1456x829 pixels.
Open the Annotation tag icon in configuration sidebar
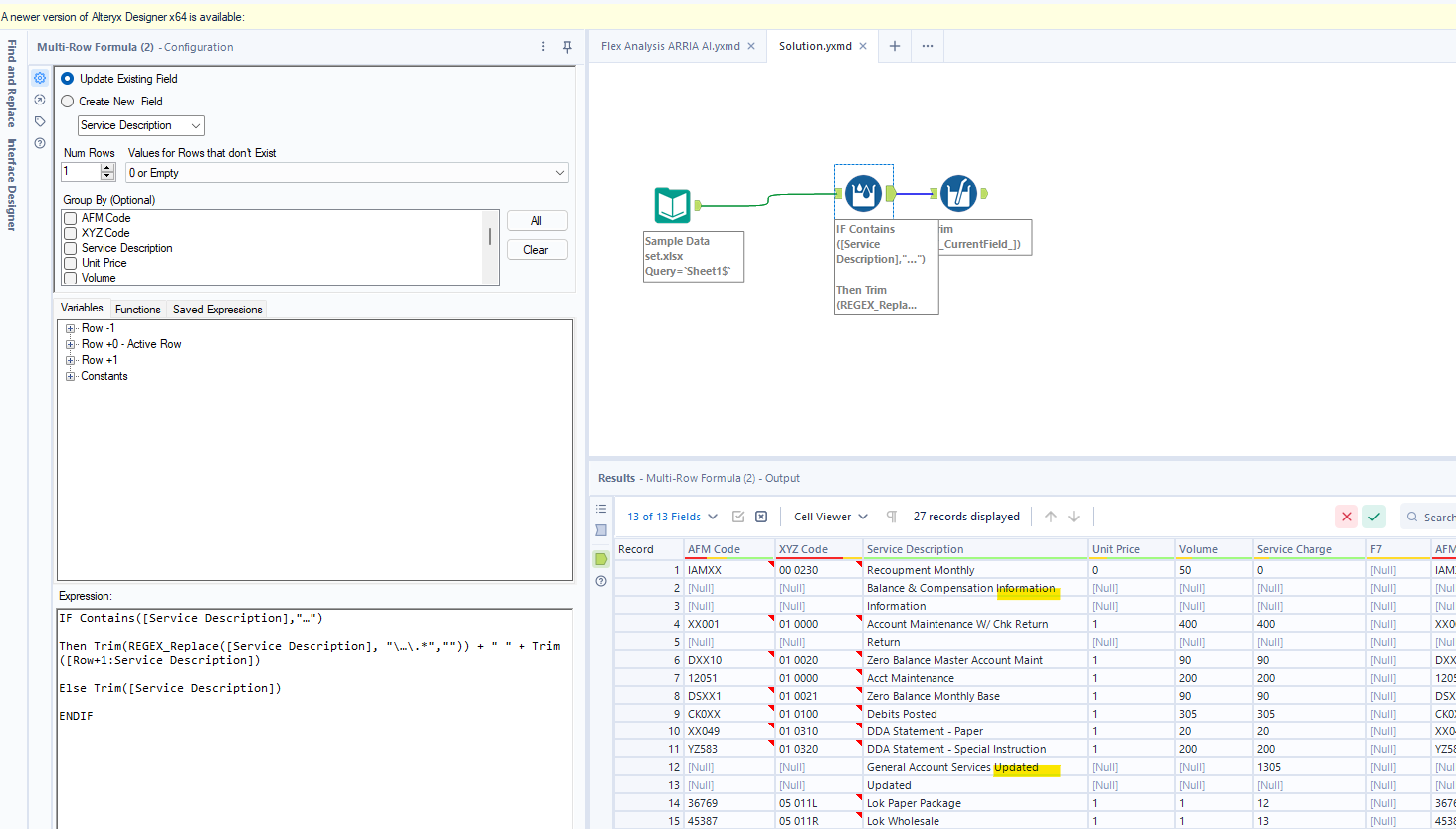(x=39, y=121)
